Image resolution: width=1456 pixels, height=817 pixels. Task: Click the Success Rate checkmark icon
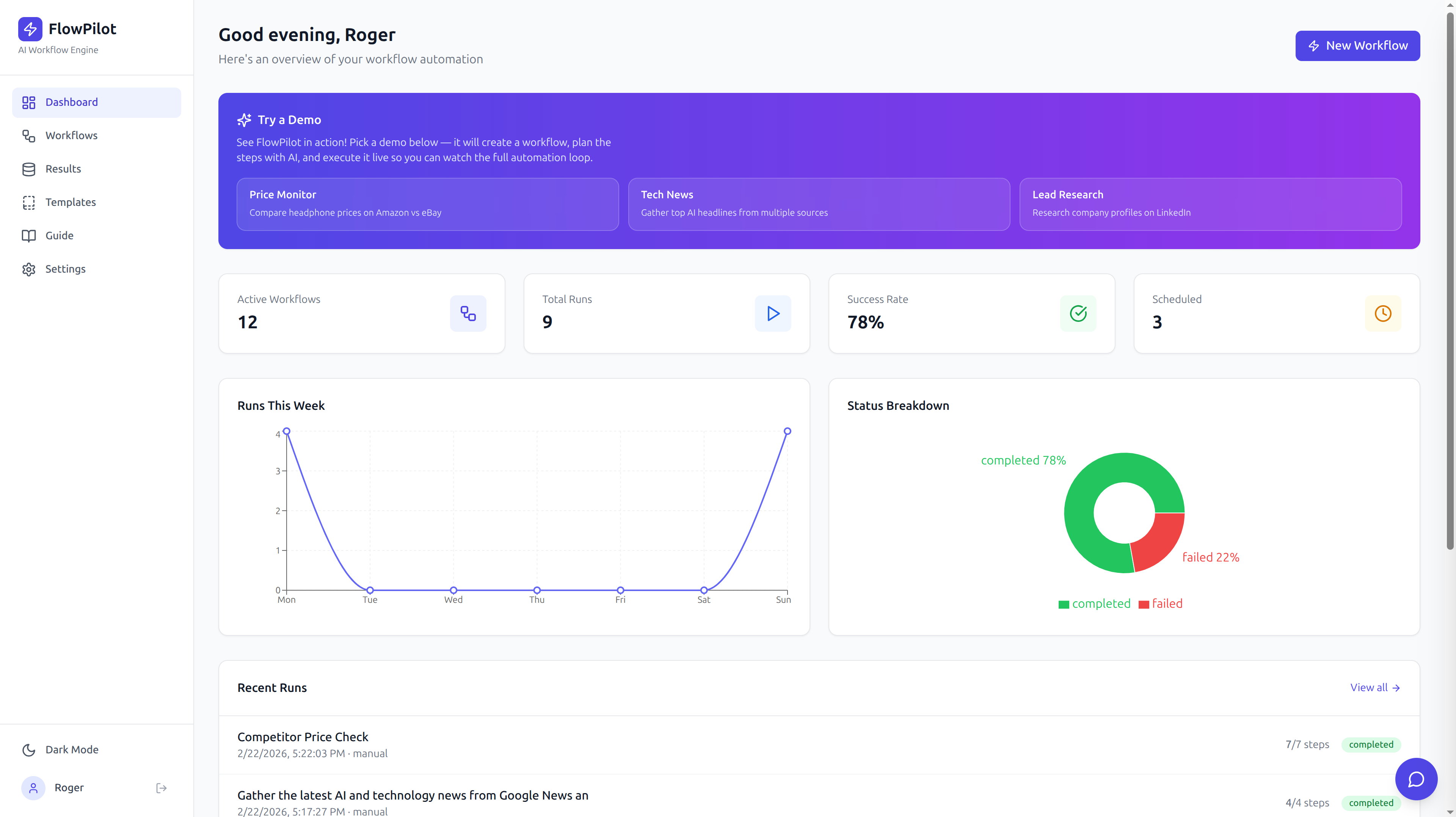click(1077, 314)
